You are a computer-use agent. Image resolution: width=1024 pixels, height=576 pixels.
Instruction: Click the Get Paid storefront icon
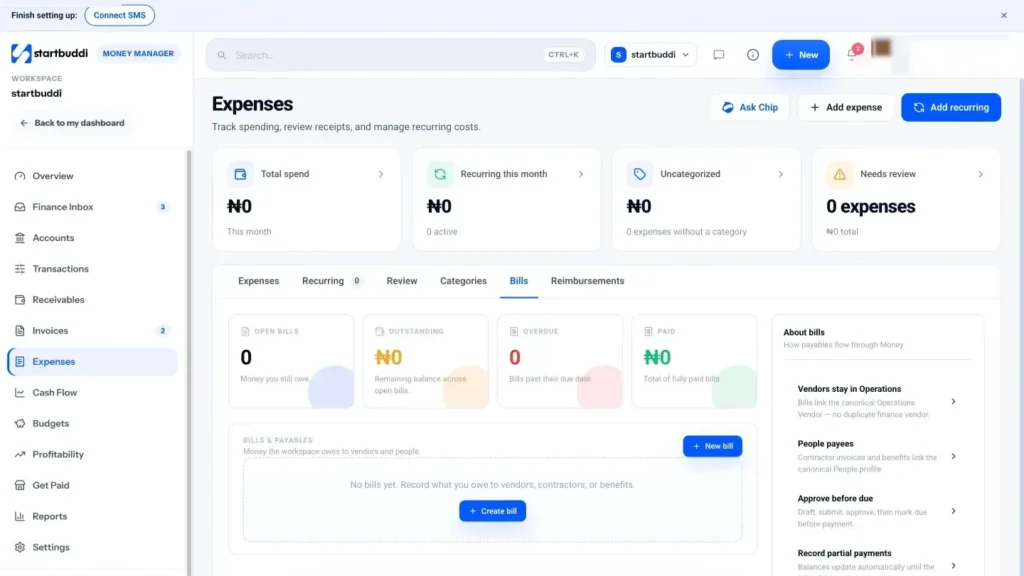pos(20,485)
